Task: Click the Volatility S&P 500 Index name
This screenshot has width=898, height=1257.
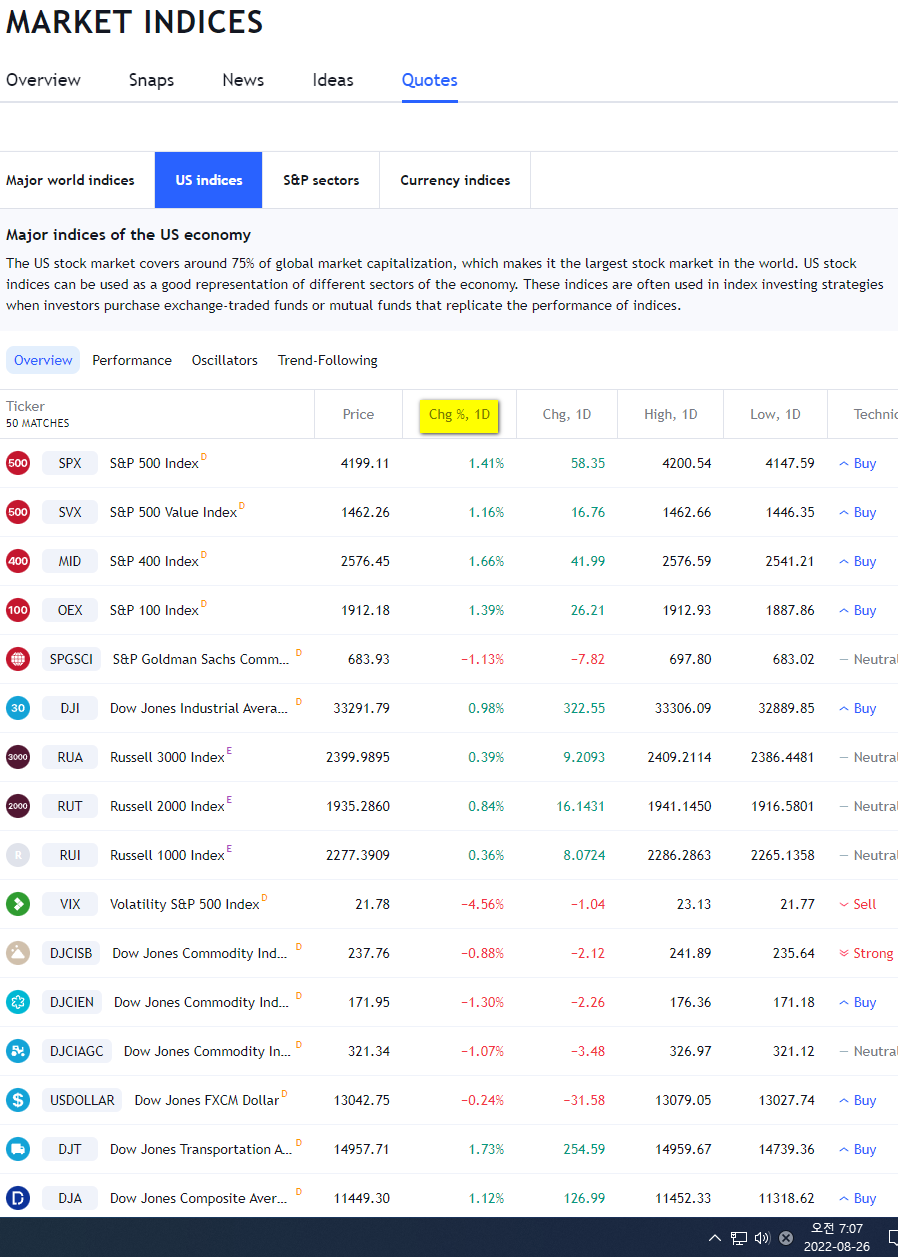Action: [x=184, y=904]
